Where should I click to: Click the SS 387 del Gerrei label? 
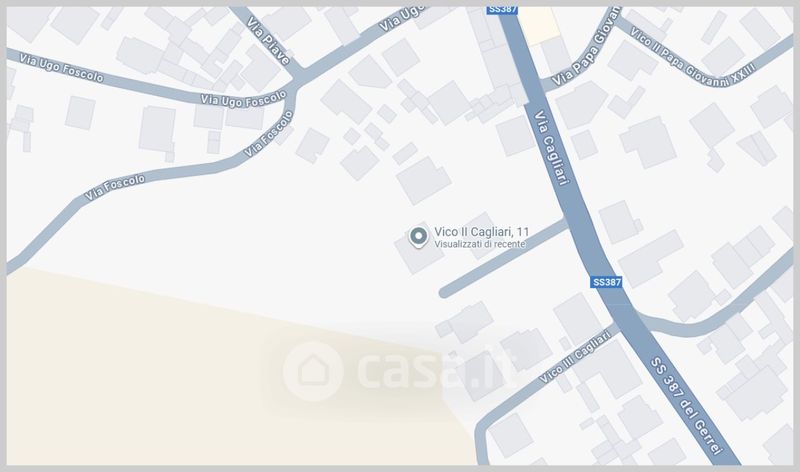687,406
